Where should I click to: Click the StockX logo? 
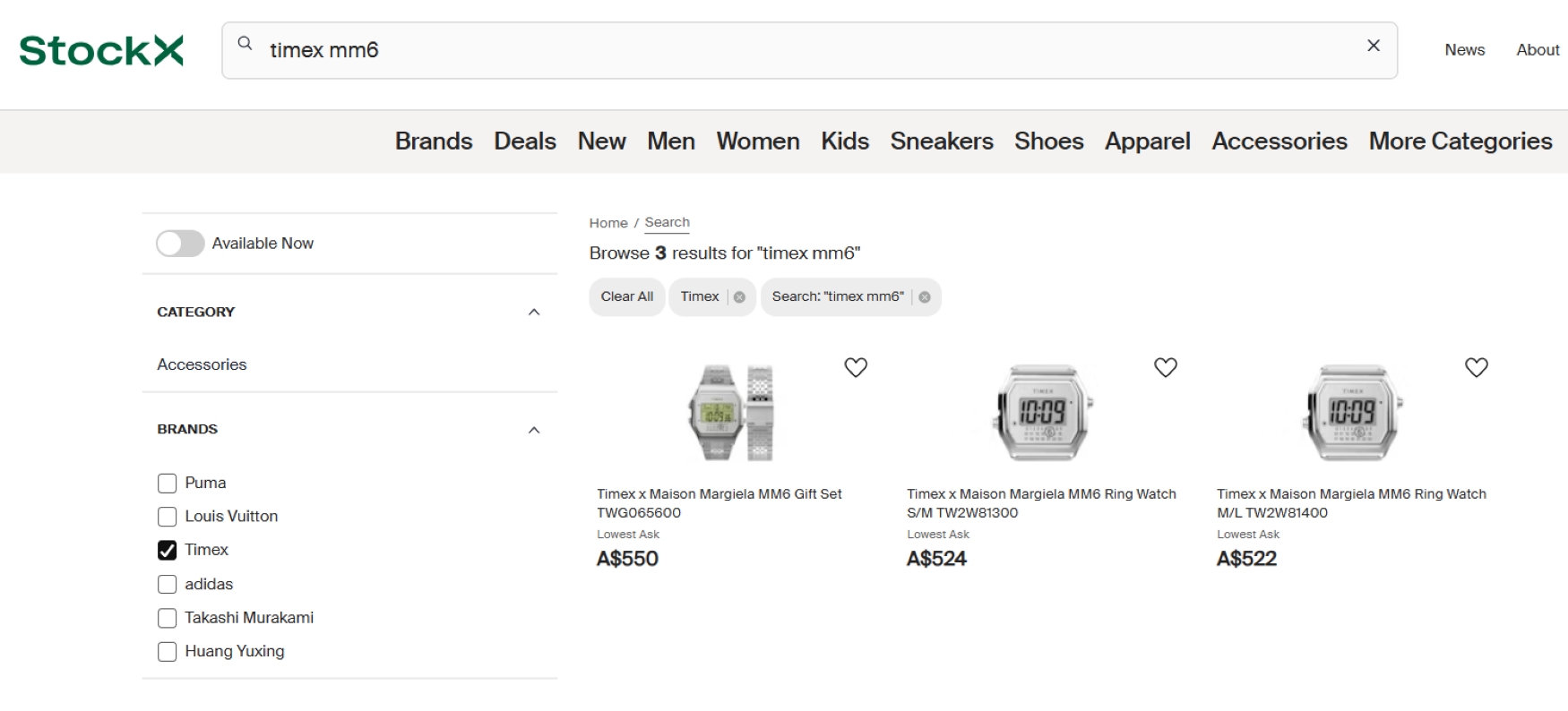[x=101, y=50]
